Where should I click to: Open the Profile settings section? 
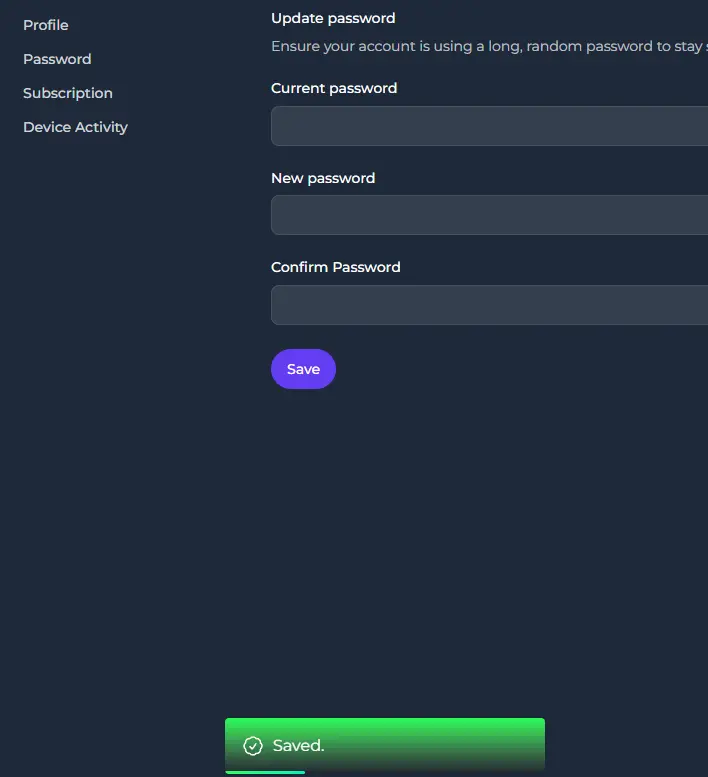[46, 25]
